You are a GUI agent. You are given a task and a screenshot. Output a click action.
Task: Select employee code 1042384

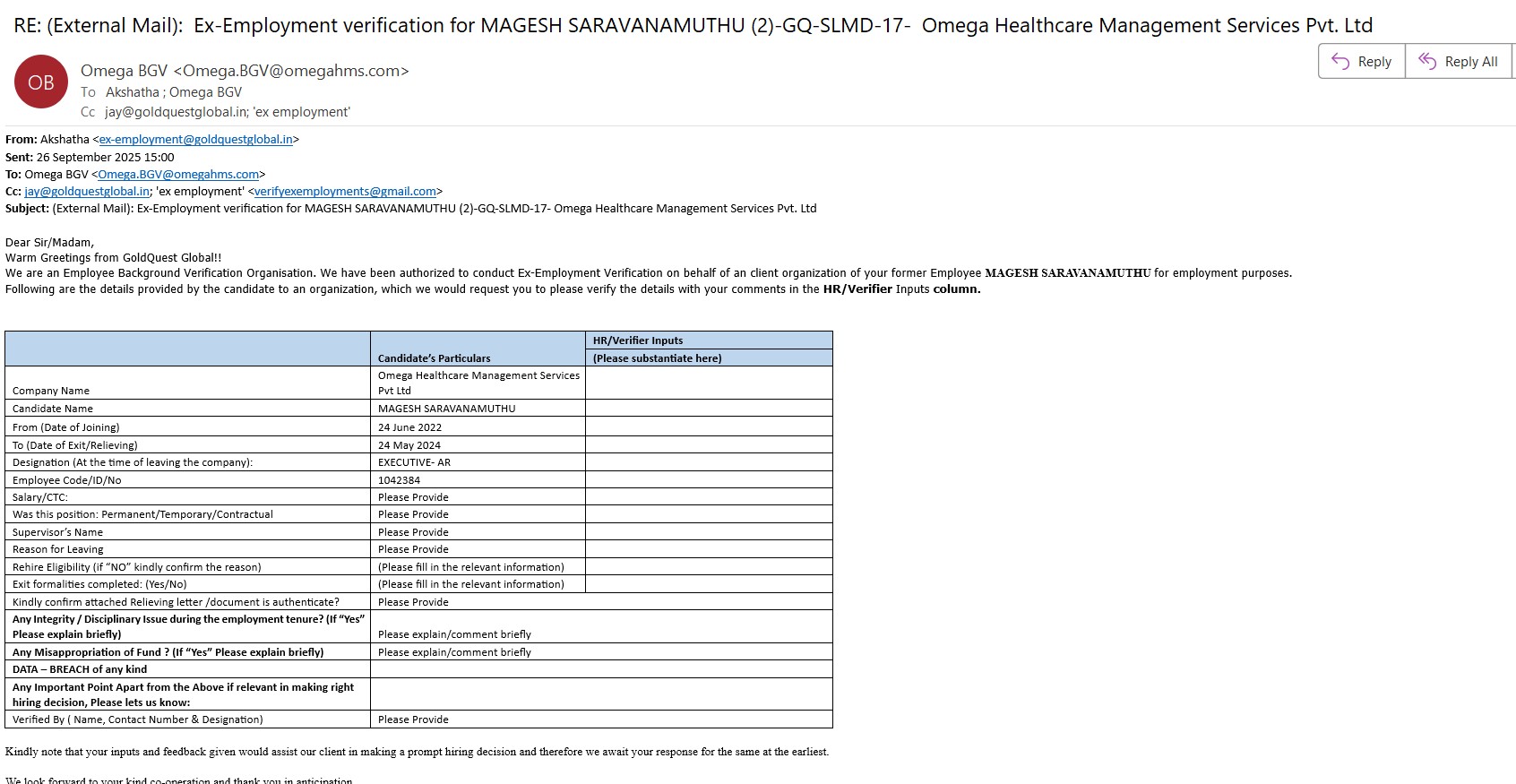399,480
